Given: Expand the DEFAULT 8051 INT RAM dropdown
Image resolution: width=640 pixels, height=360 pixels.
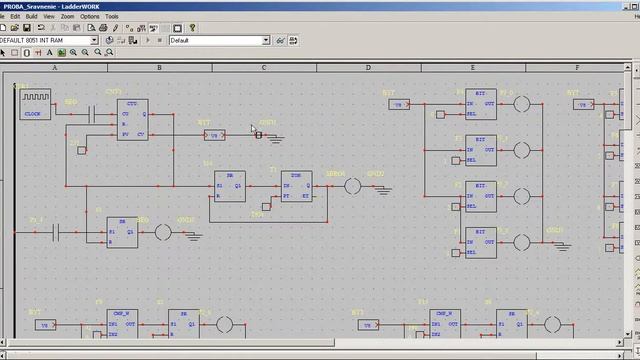Looking at the screenshot, I should point(94,40).
